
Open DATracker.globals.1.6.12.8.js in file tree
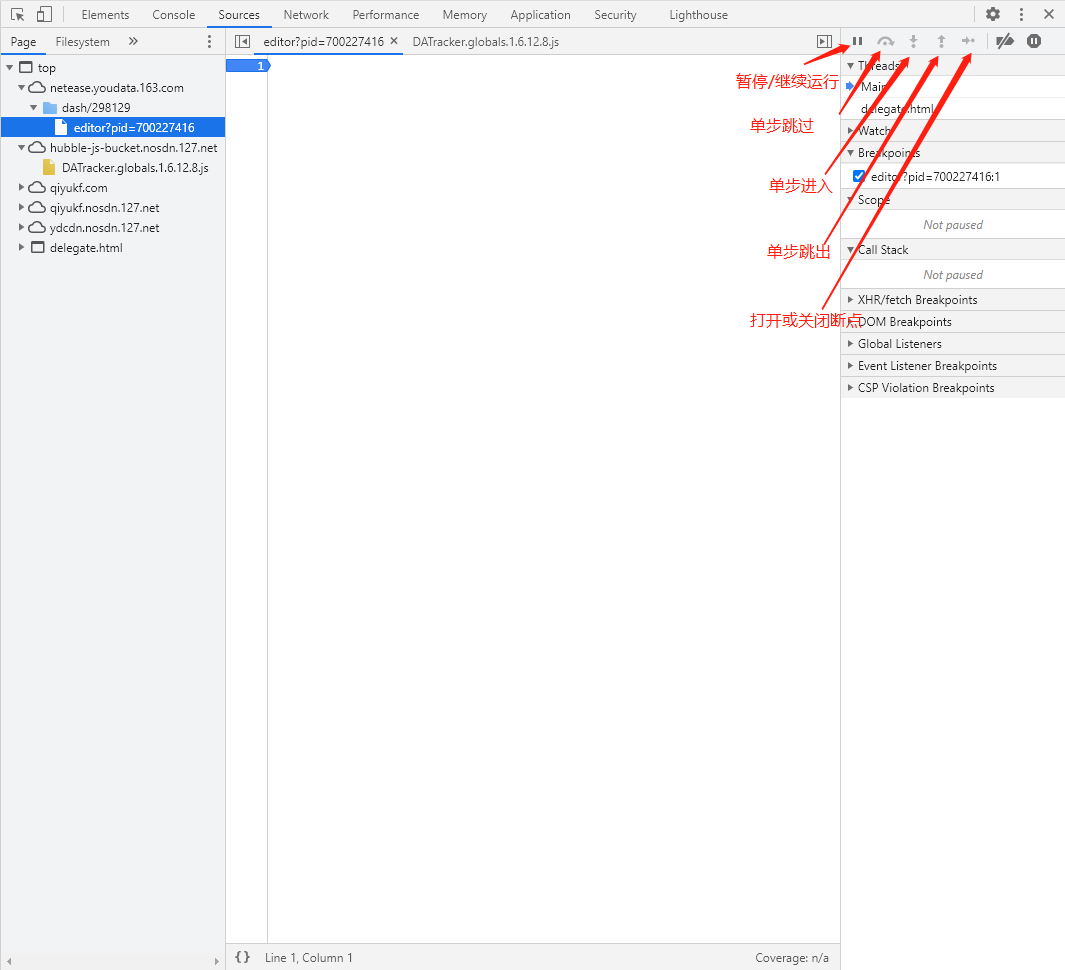click(x=134, y=168)
